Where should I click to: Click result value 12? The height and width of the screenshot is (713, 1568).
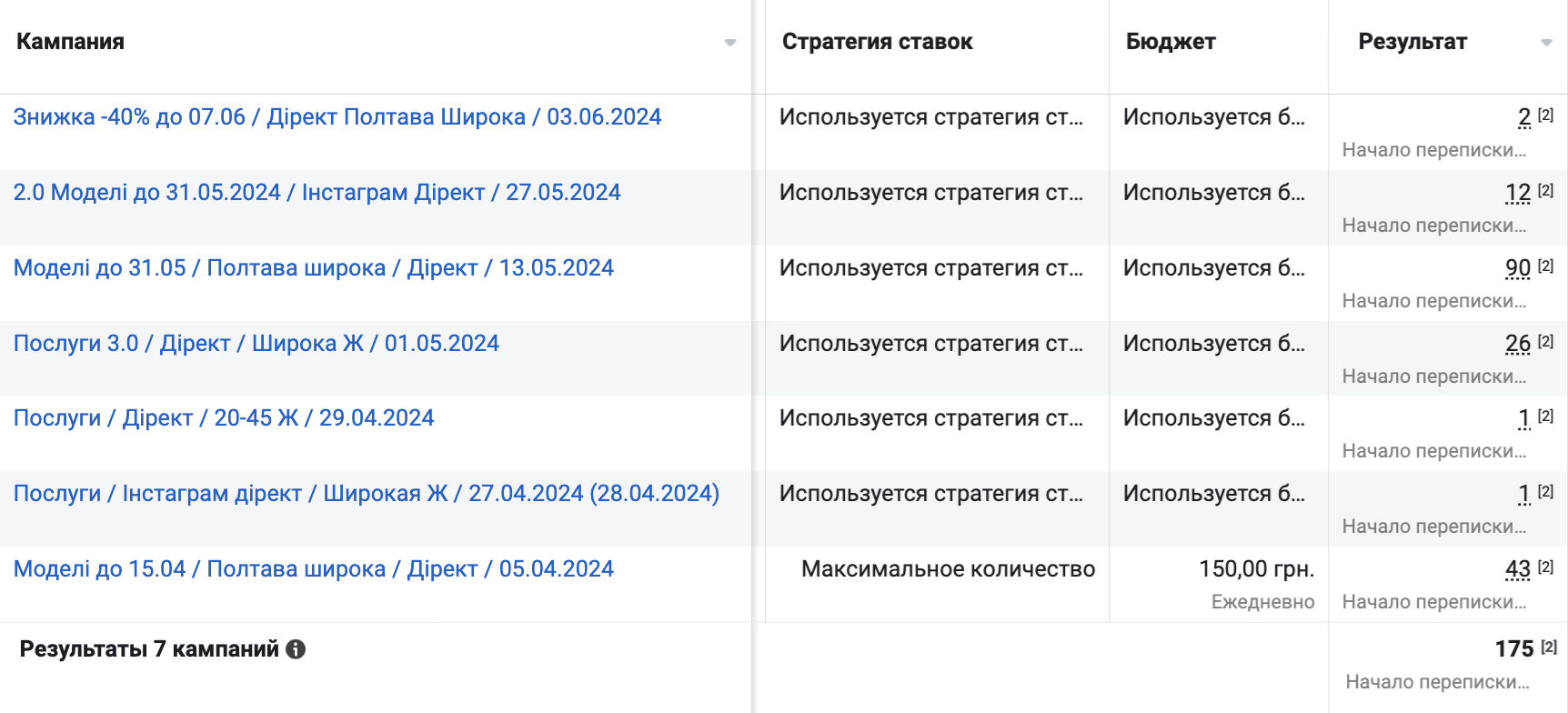pos(1518,193)
